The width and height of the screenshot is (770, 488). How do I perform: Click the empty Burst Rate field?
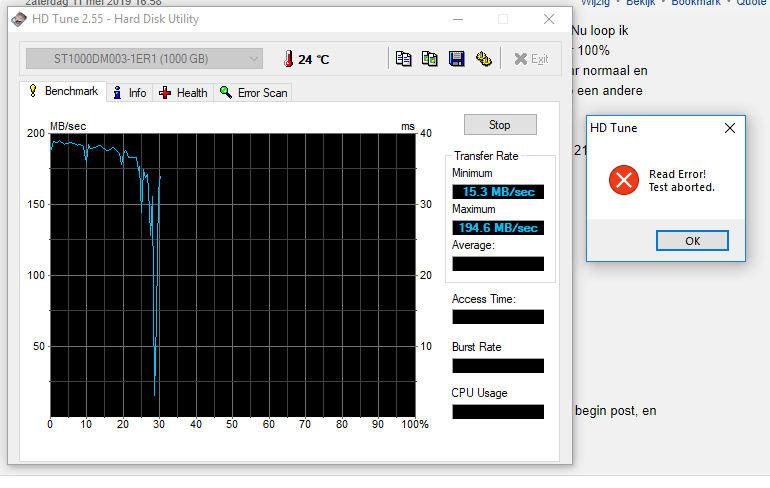(x=498, y=366)
